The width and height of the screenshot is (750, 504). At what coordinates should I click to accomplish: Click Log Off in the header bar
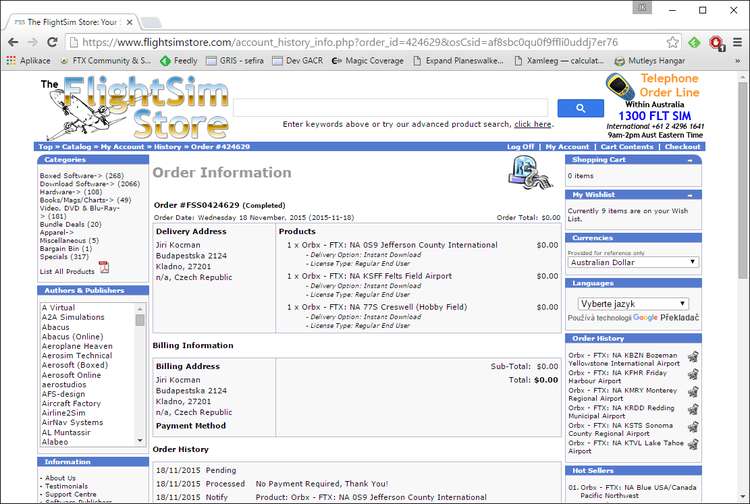click(520, 147)
